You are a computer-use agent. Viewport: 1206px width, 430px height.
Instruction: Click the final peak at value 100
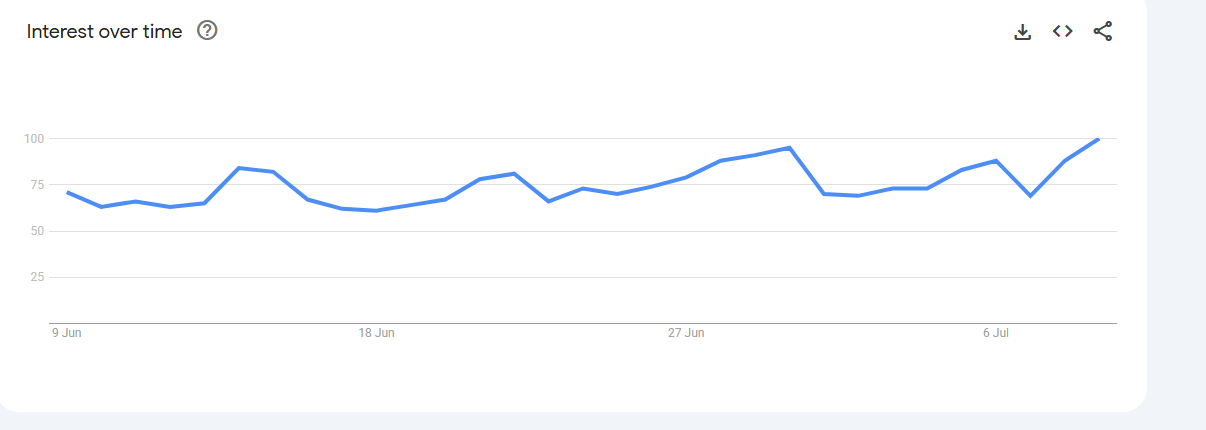pyautogui.click(x=1099, y=139)
